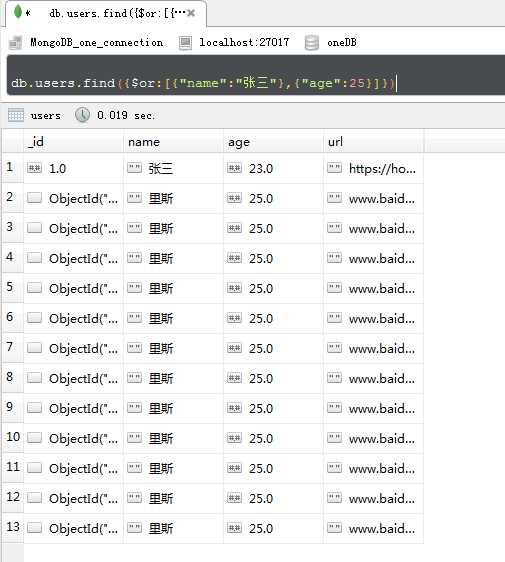Click number icon in row 12 age
Image resolution: width=505 pixels, height=562 pixels.
tap(234, 498)
